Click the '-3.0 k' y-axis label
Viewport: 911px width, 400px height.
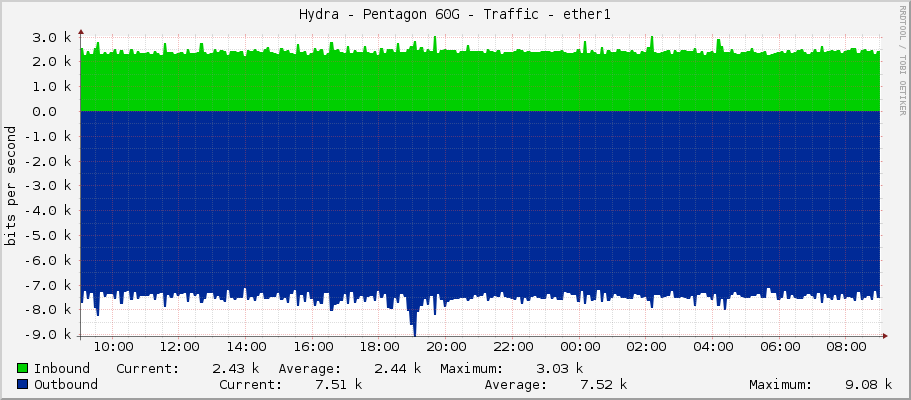[x=49, y=186]
